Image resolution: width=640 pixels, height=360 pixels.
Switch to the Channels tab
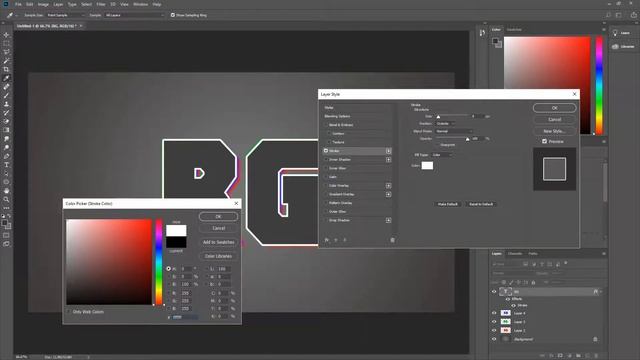515,254
